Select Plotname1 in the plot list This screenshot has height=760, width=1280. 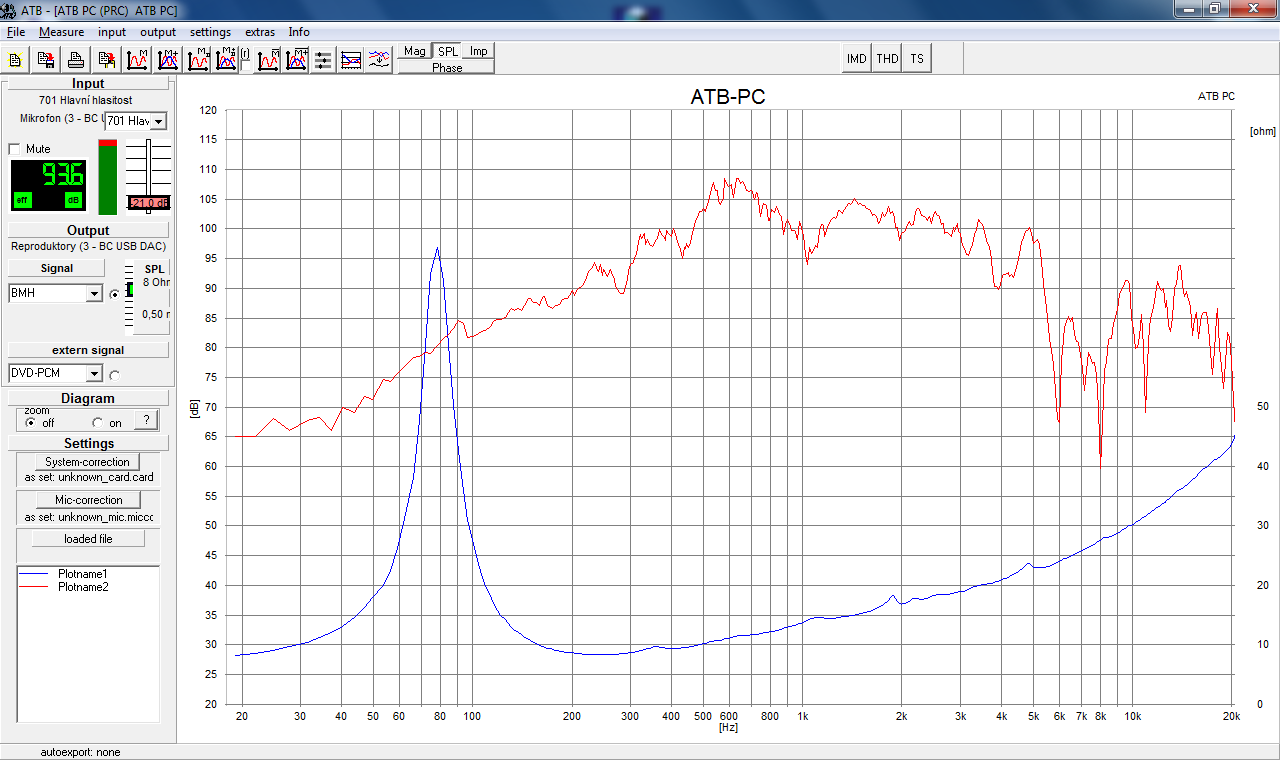pos(82,574)
